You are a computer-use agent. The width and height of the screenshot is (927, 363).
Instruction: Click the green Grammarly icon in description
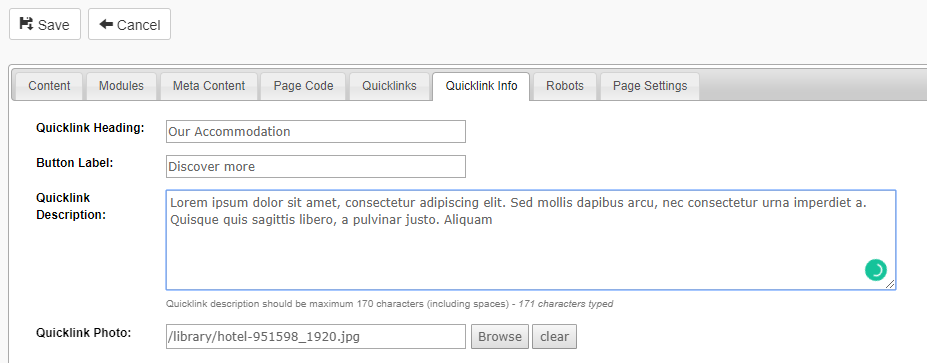(876, 270)
